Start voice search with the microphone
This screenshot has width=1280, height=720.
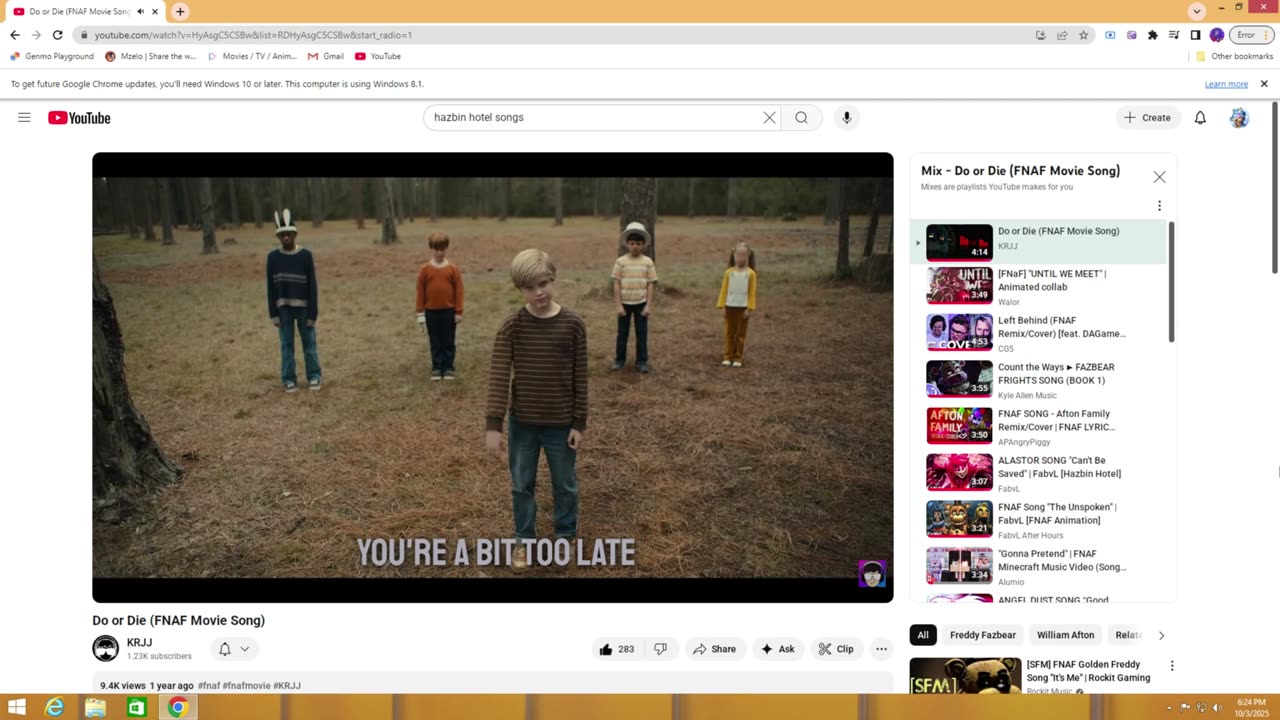point(846,118)
